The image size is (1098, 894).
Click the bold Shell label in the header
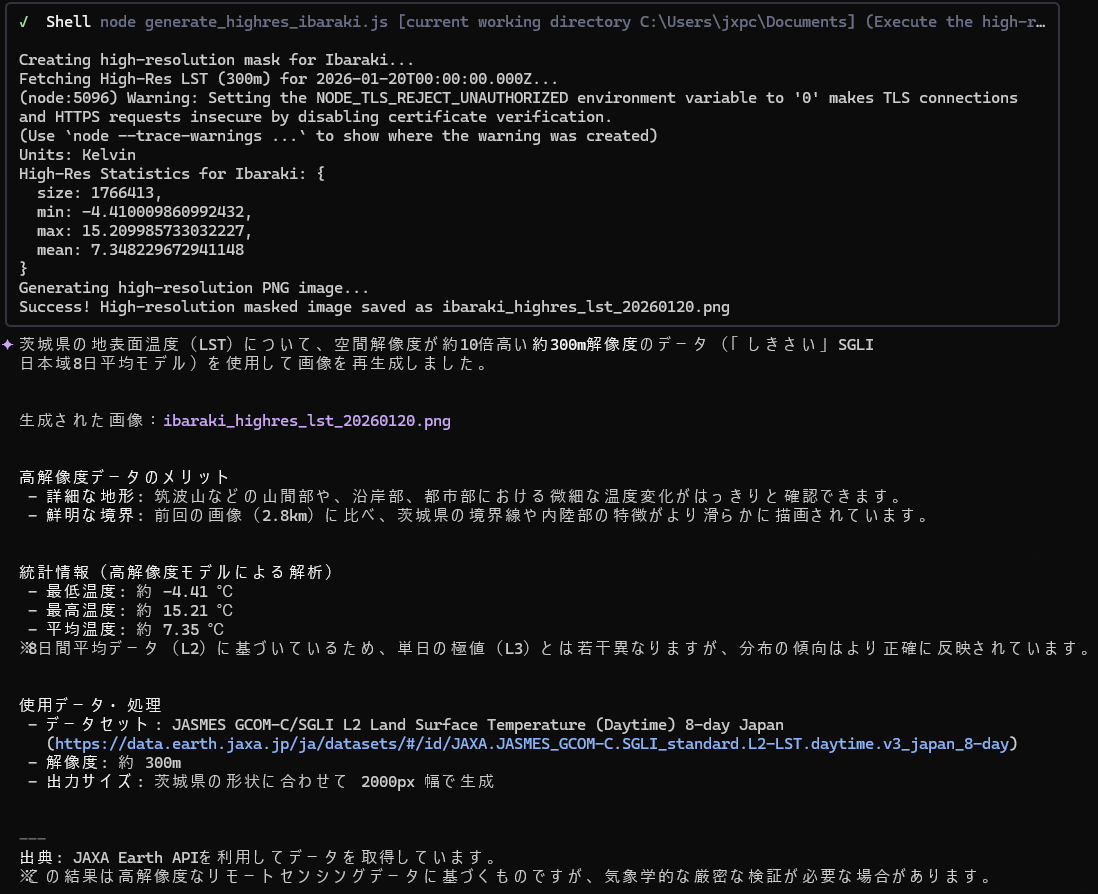point(68,21)
